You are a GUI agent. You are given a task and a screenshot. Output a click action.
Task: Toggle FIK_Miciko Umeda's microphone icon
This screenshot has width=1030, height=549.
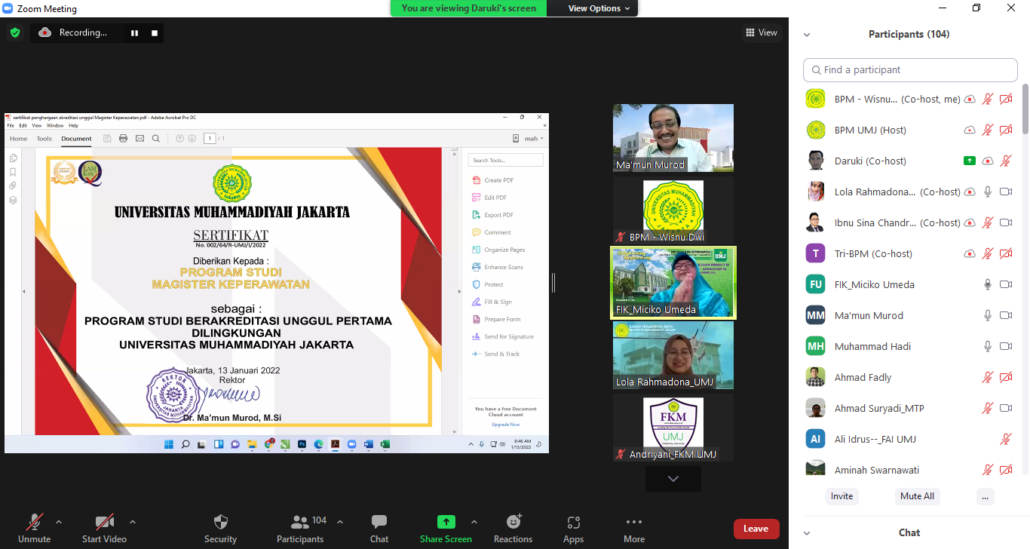987,284
